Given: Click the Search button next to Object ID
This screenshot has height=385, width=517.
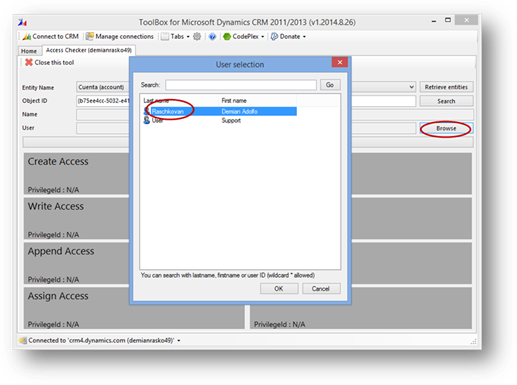Looking at the screenshot, I should 446,101.
